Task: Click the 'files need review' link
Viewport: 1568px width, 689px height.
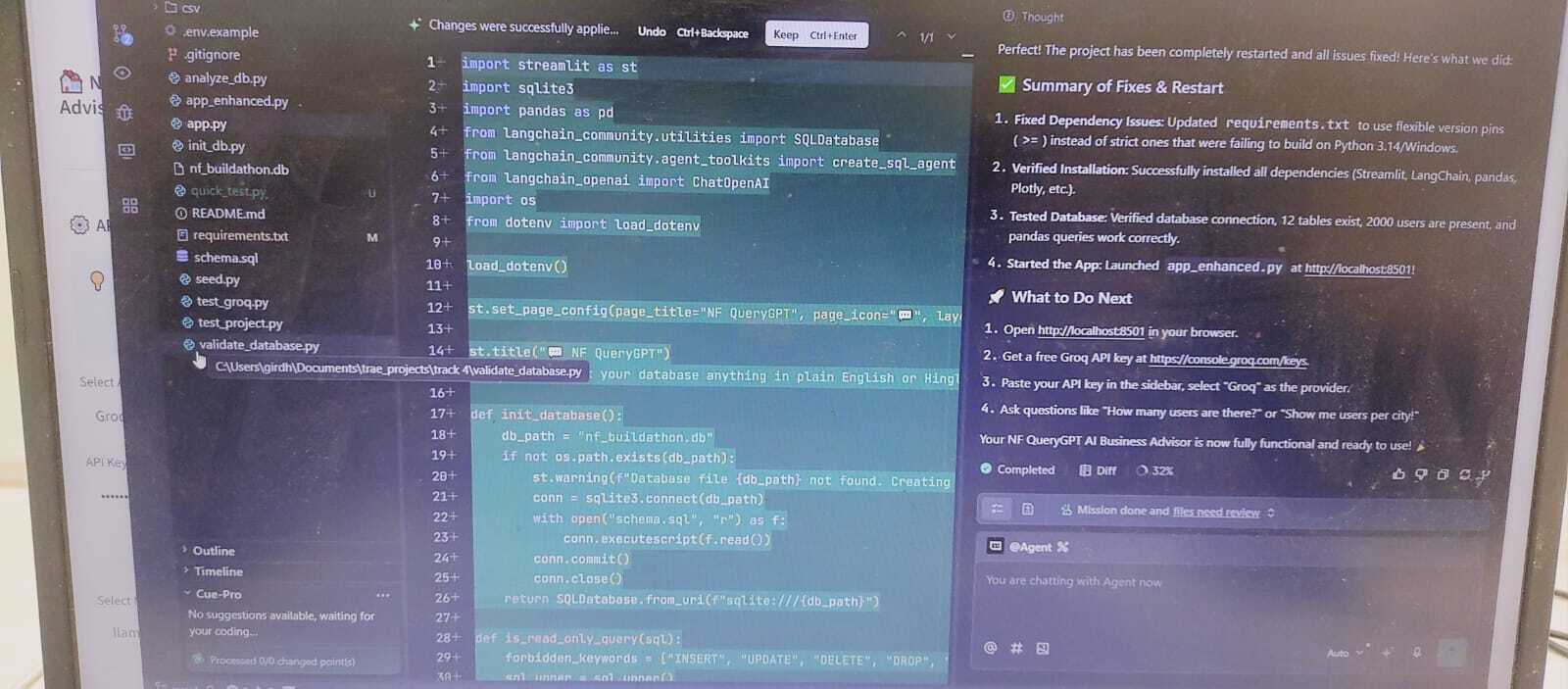Action: pos(1215,512)
